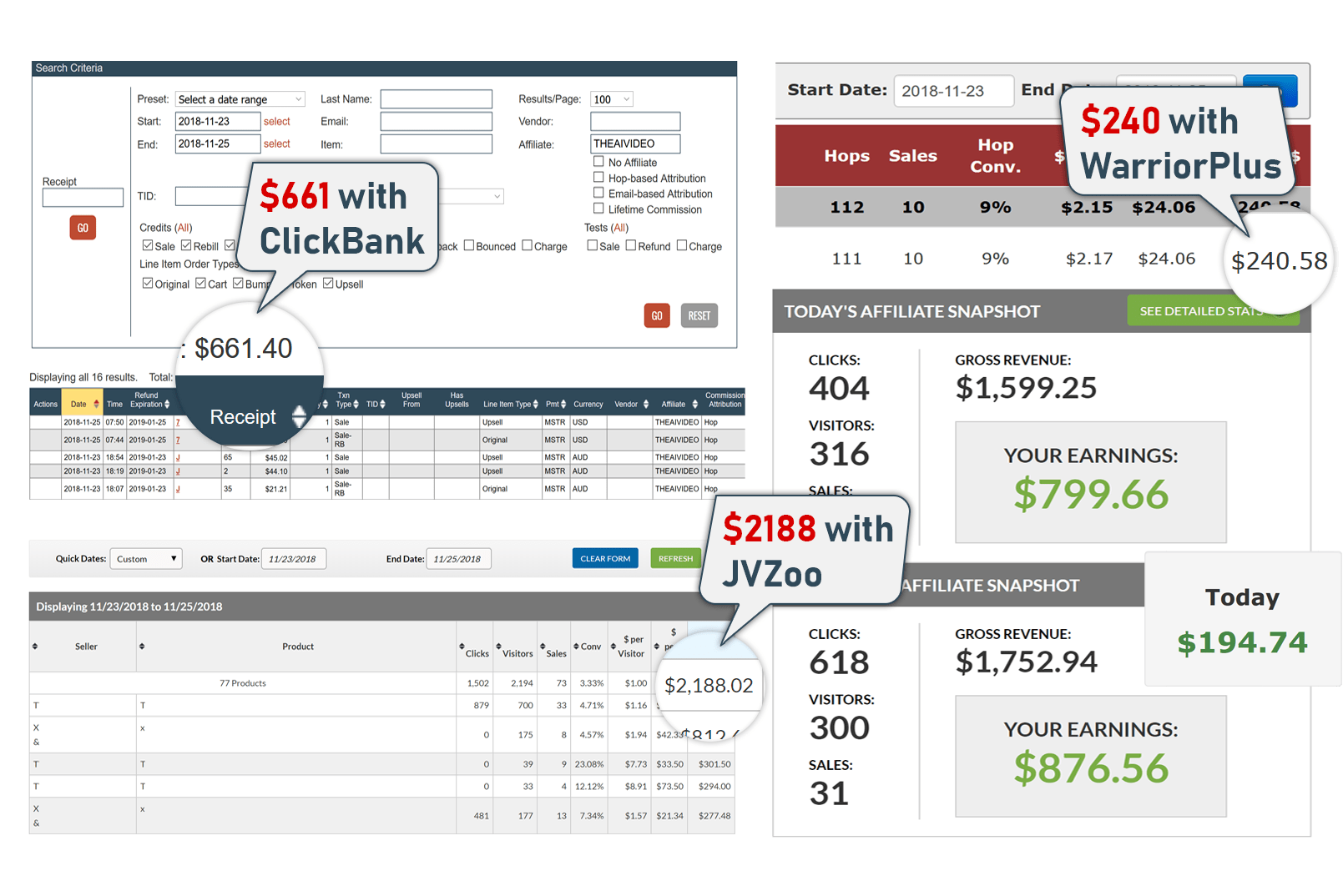Sort JVZoo table by Seller arrows
Viewport: 1343px width, 896px height.
(35, 647)
